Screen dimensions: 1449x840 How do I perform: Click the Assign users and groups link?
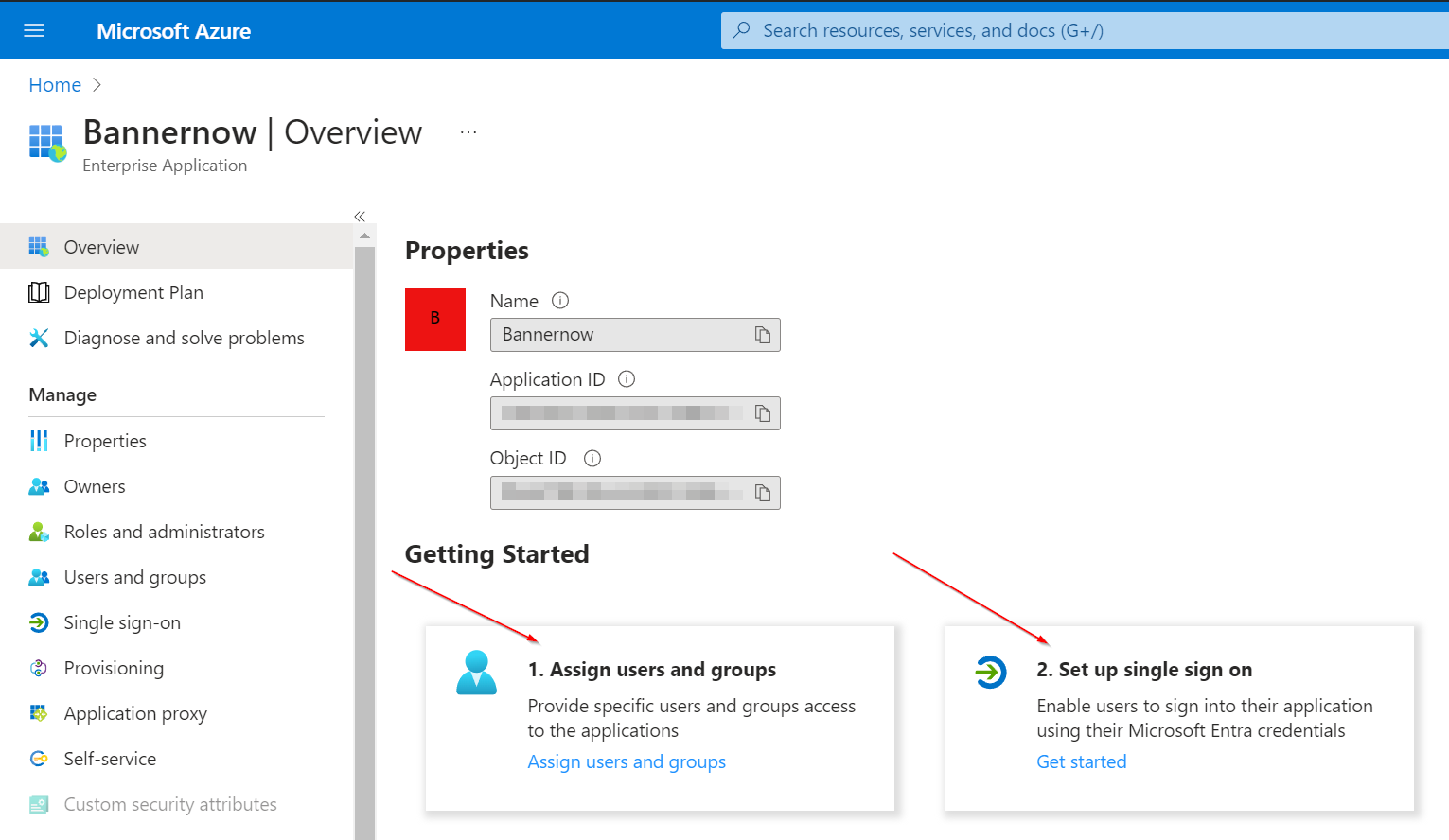click(627, 761)
